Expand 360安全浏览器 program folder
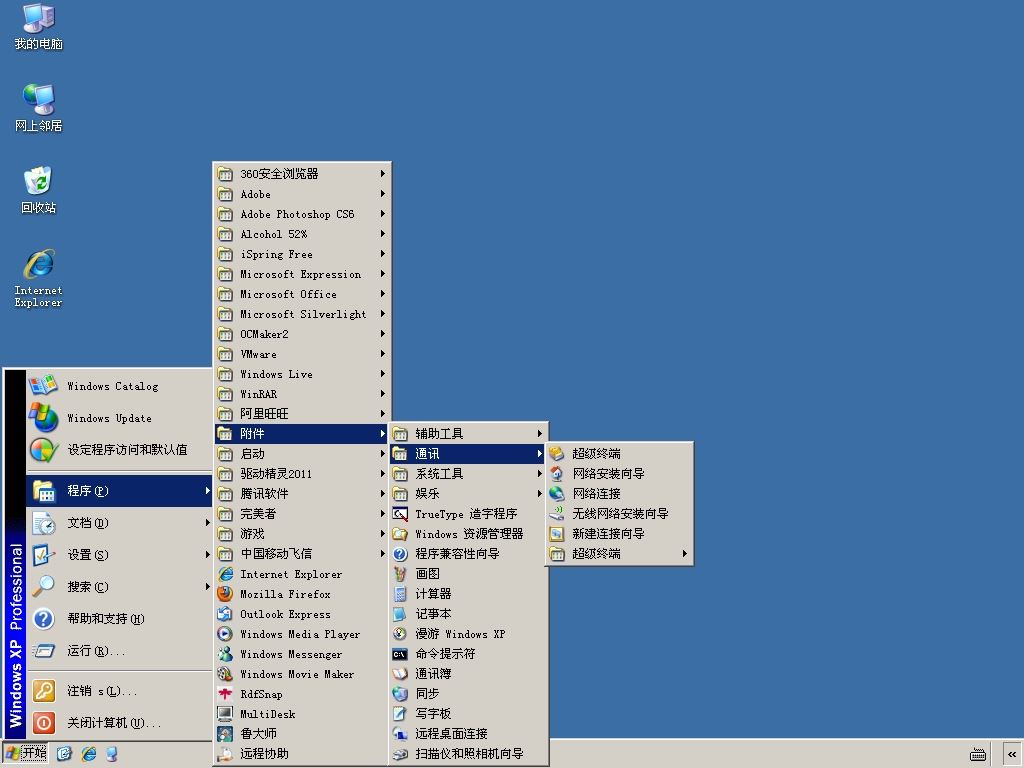This screenshot has height=768, width=1024. click(302, 174)
